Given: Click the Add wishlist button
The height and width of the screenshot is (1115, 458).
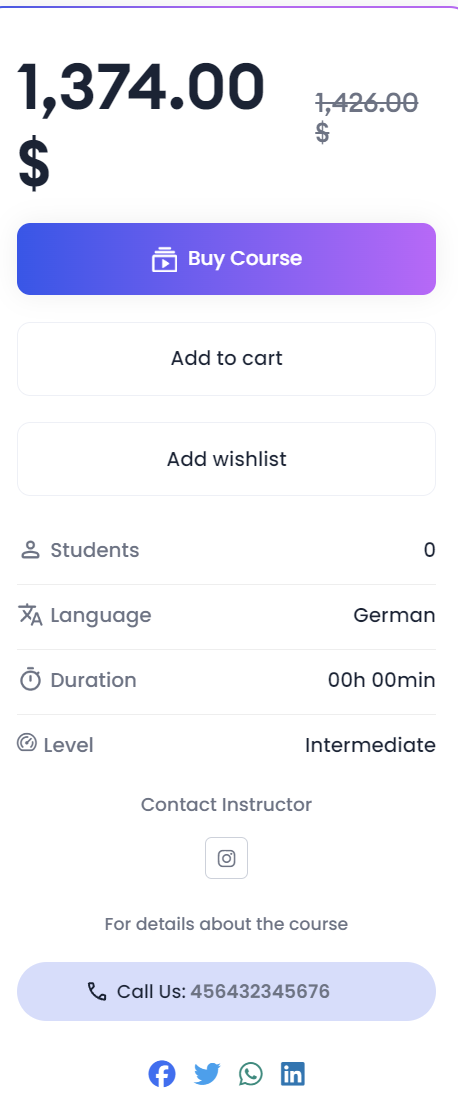Looking at the screenshot, I should 226,459.
